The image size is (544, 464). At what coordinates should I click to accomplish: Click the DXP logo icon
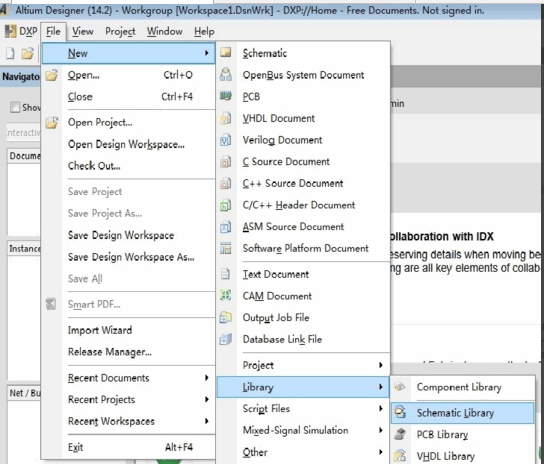point(10,31)
